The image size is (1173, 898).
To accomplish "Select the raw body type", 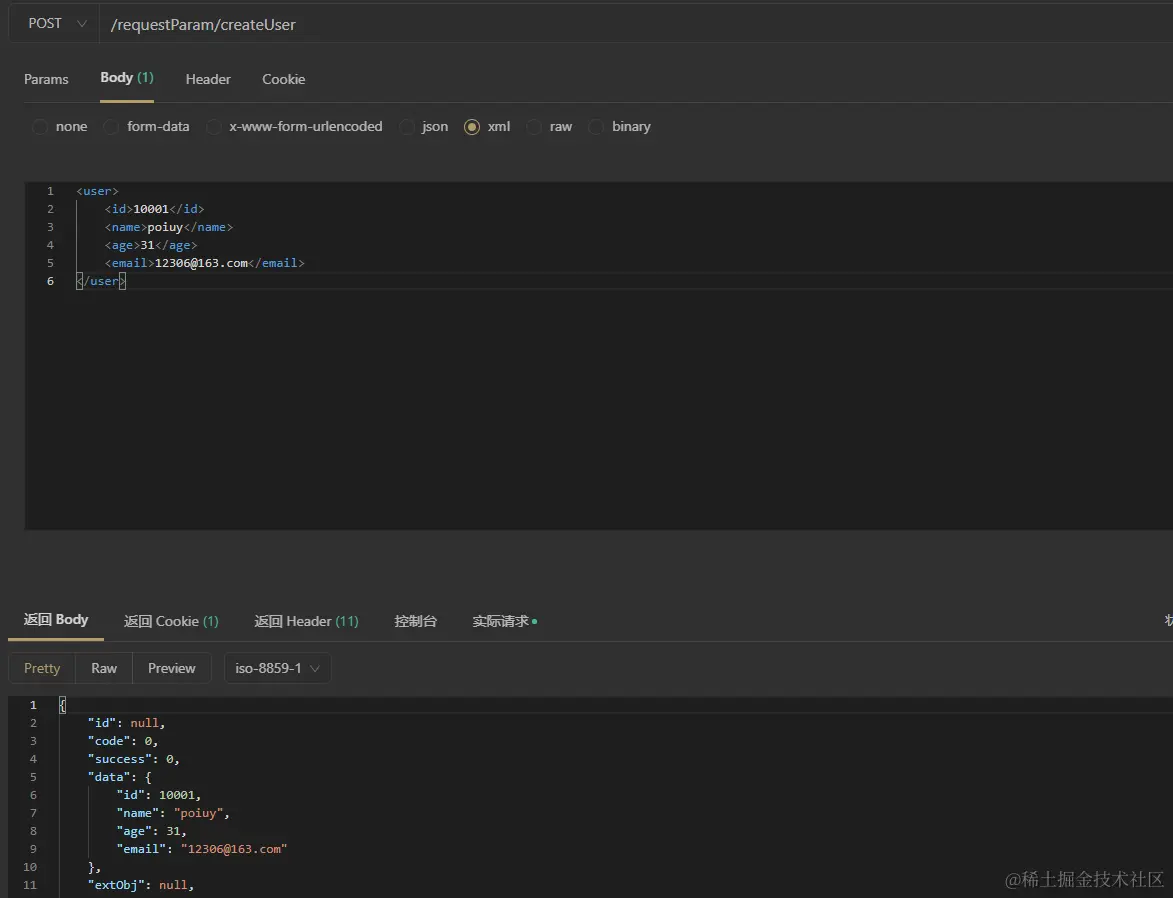I will click(549, 126).
